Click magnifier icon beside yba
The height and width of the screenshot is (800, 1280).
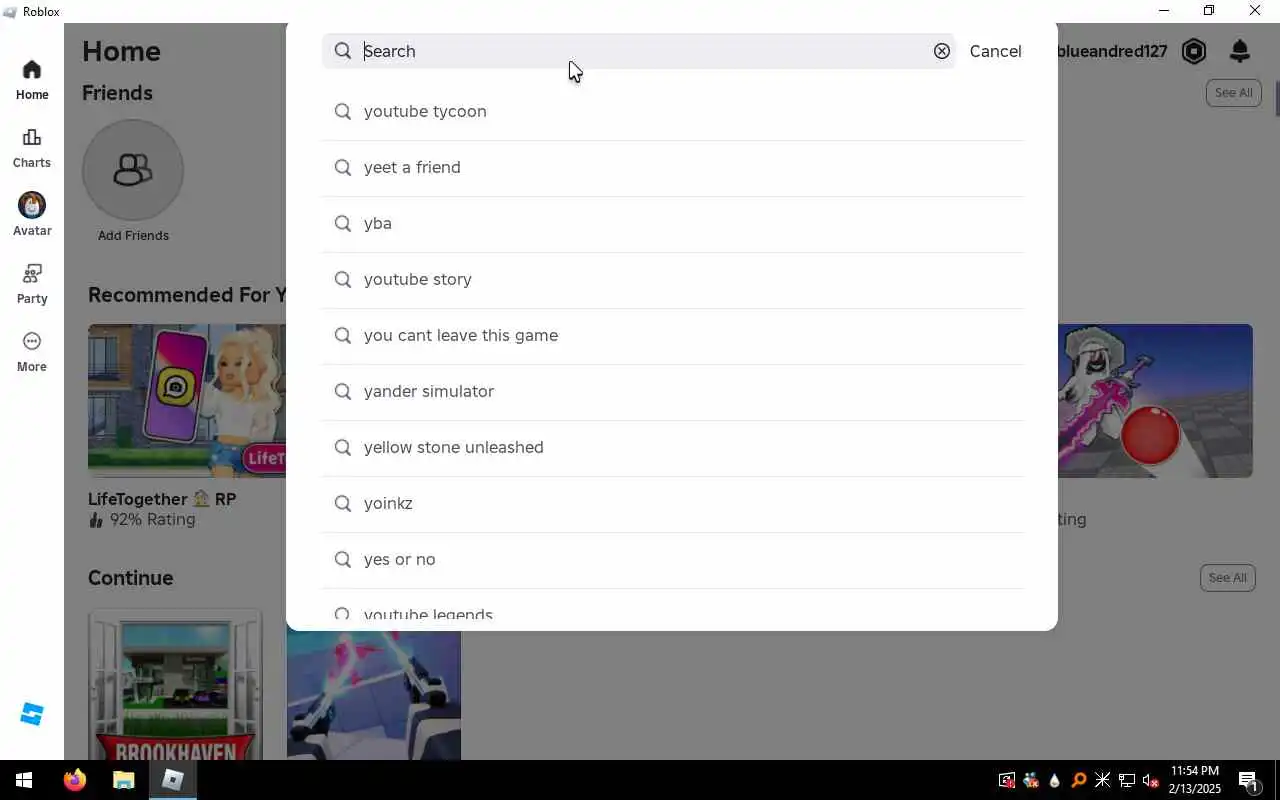[343, 223]
